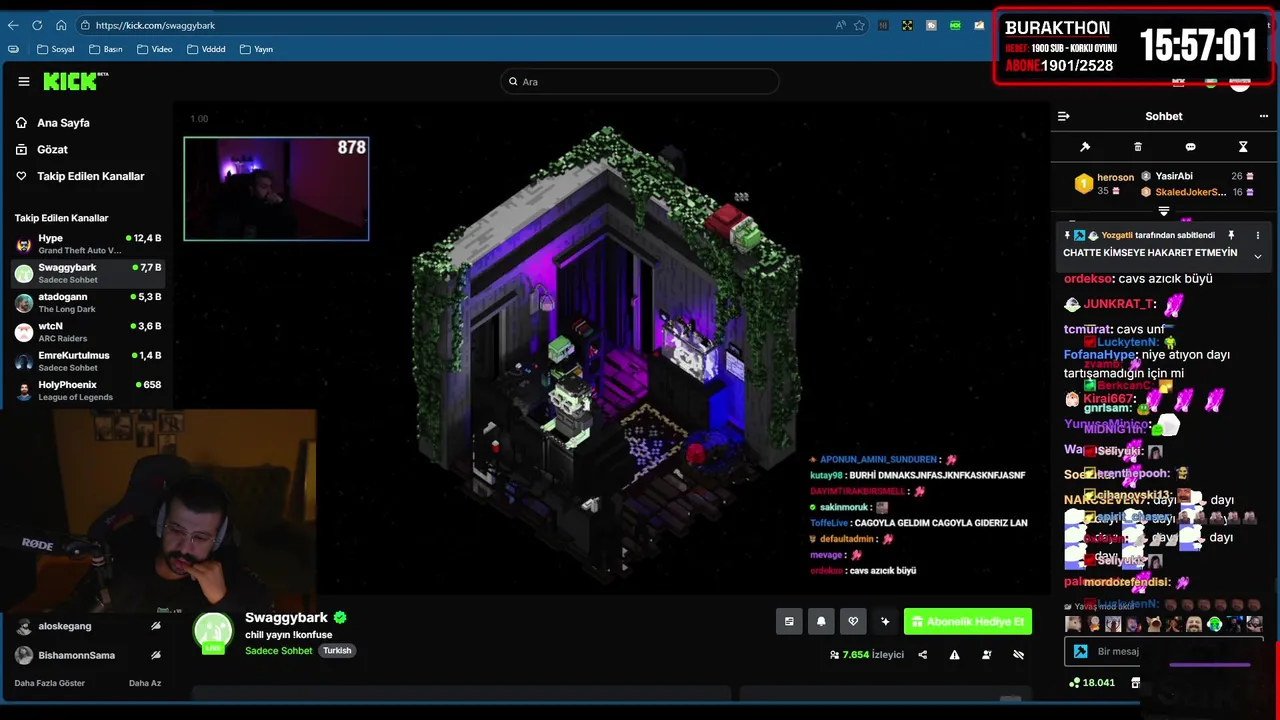Open the Yayın bookmarks folder
Viewport: 1280px width, 720px height.
(x=257, y=49)
